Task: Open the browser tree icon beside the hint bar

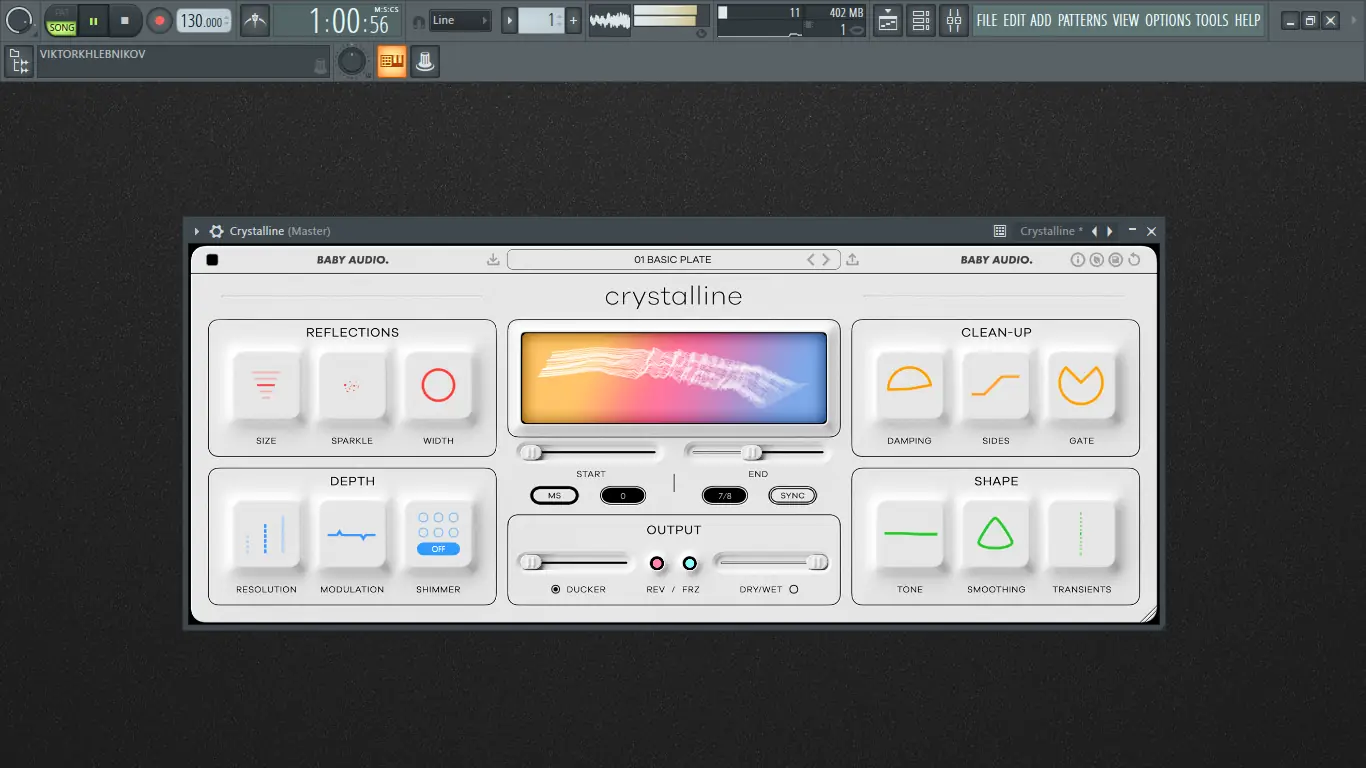Action: tap(18, 62)
